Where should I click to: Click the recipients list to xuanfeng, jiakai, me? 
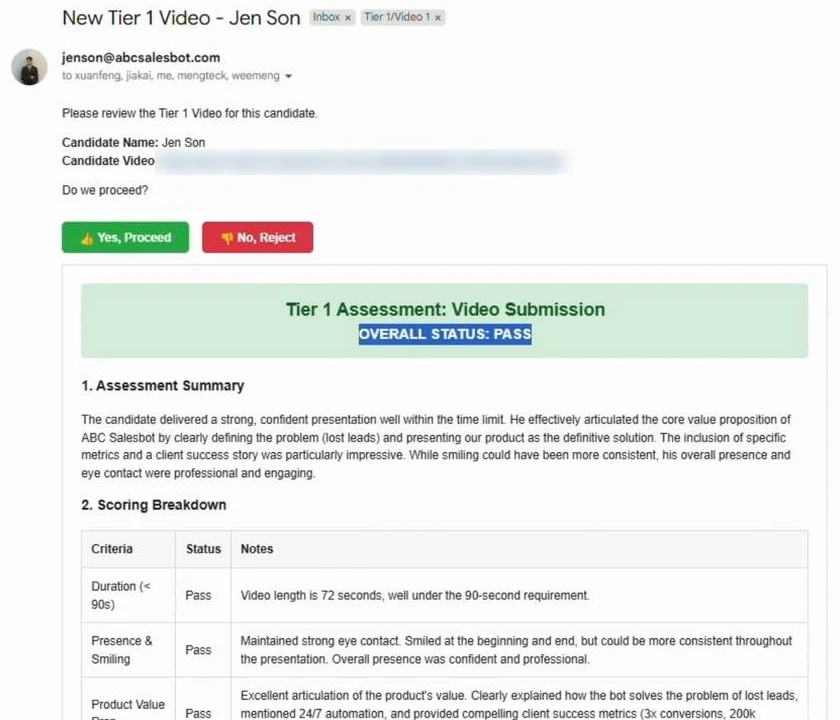(x=171, y=76)
